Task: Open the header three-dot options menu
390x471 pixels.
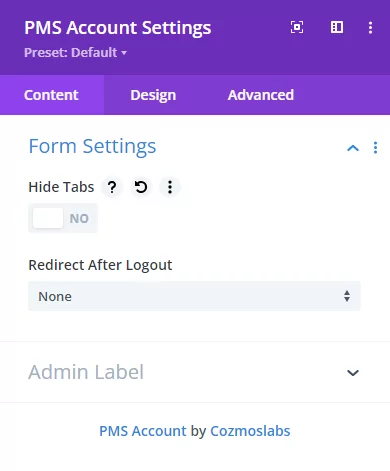Action: (x=370, y=28)
